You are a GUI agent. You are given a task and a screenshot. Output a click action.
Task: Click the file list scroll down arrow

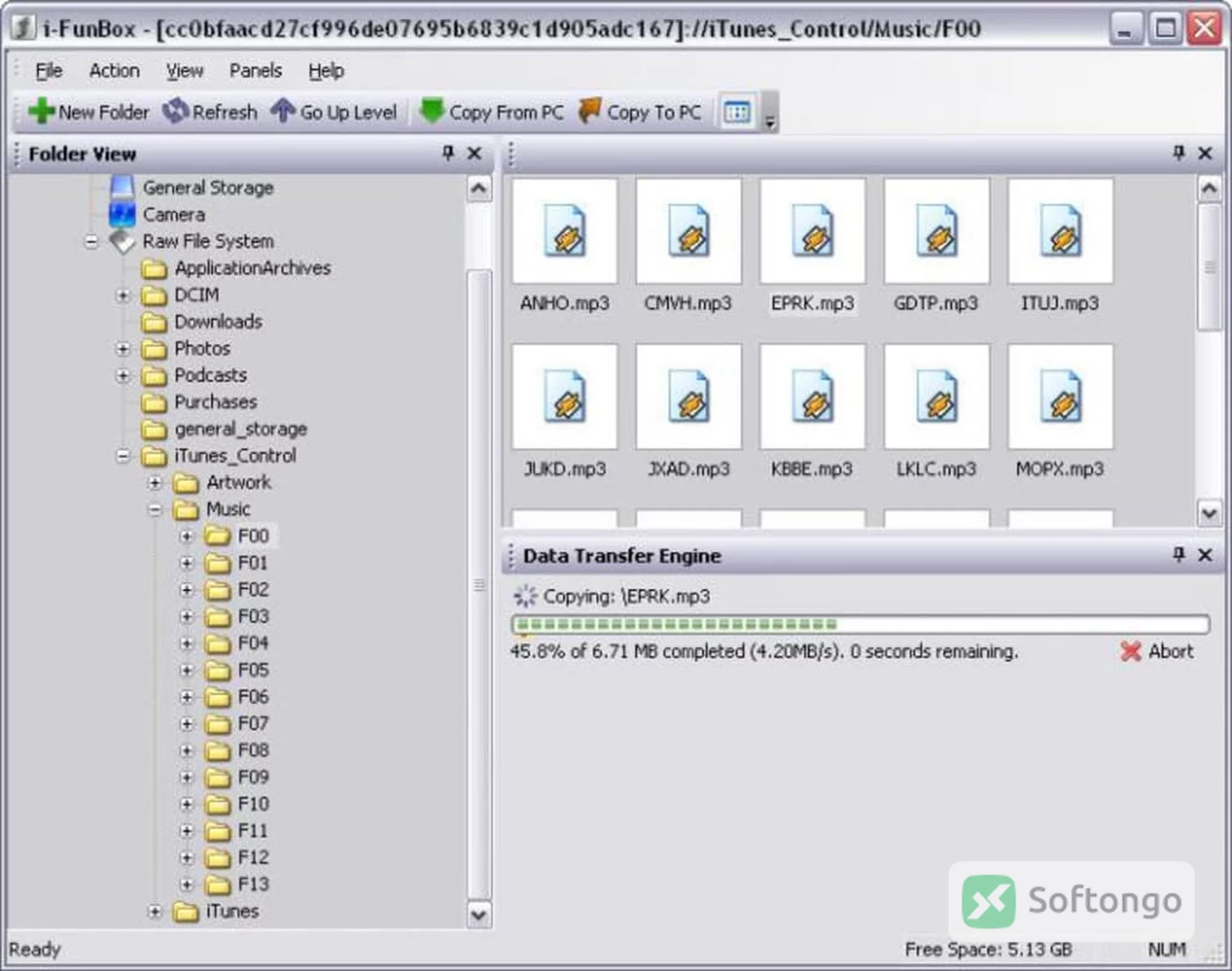[x=1209, y=513]
